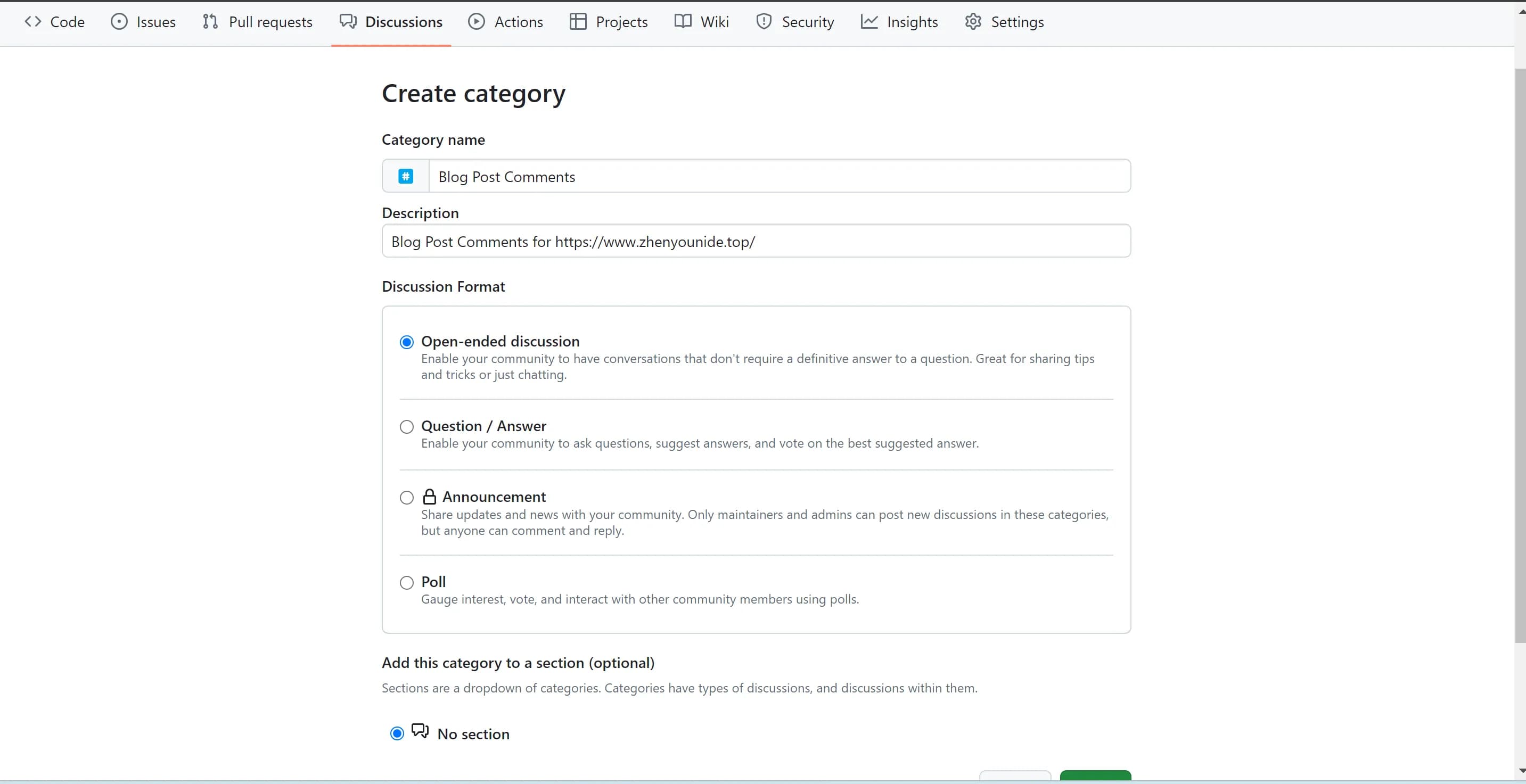Choose the Poll discussion format radio
This screenshot has width=1526, height=784.
tap(406, 583)
